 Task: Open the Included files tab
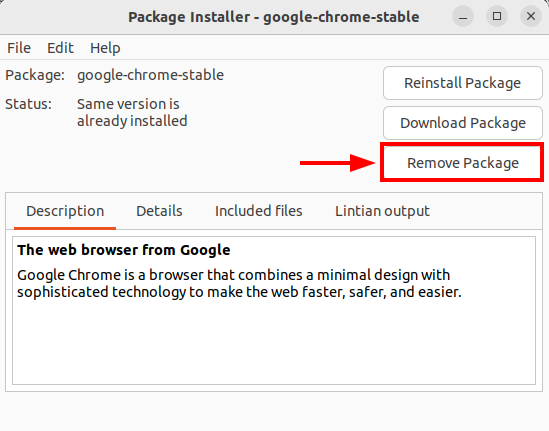coord(259,211)
